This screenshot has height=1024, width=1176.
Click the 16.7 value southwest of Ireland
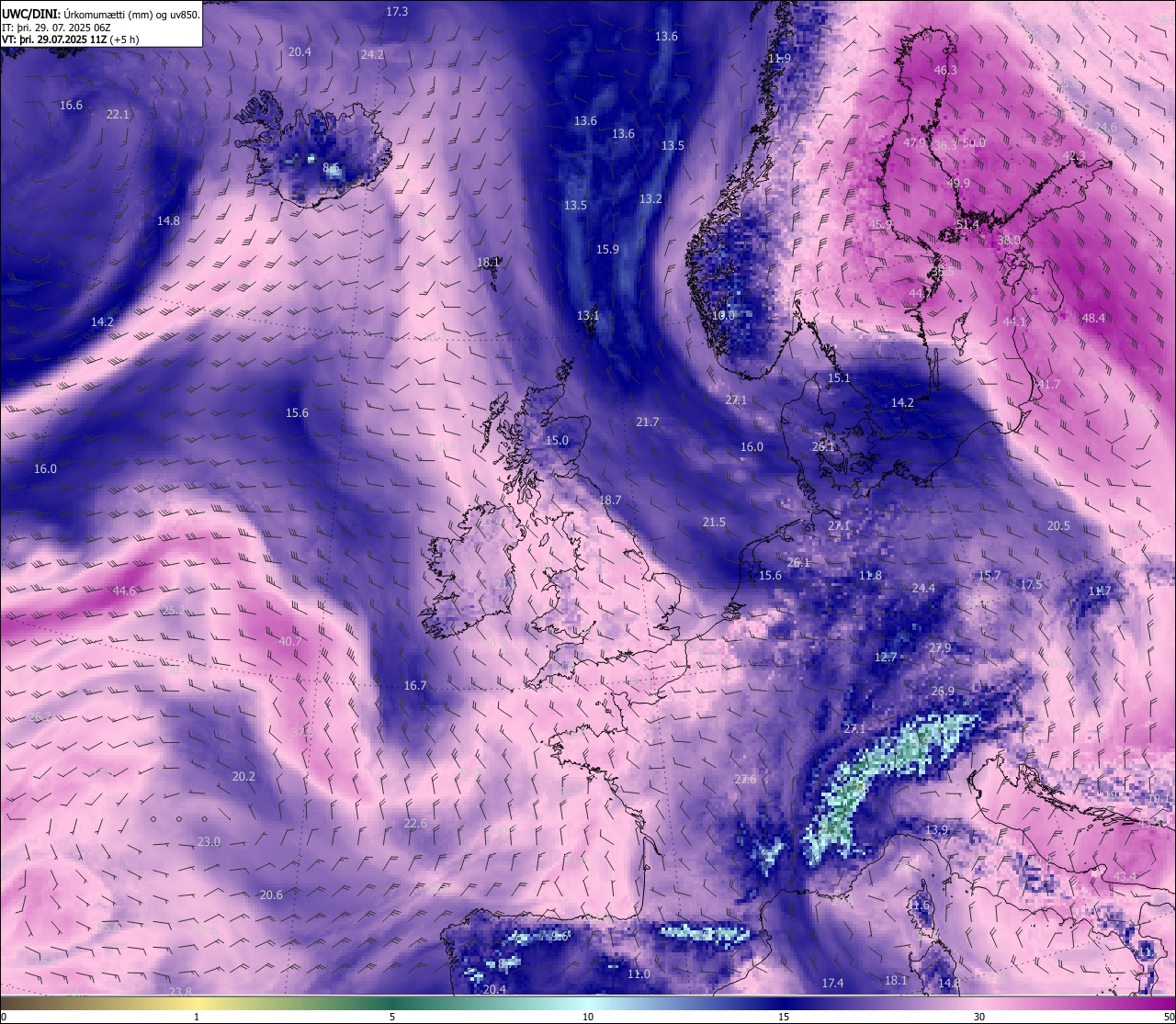point(415,685)
